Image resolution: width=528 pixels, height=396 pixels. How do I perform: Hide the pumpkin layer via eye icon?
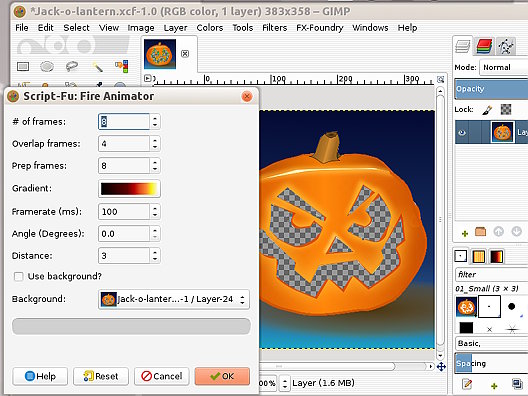(462, 132)
